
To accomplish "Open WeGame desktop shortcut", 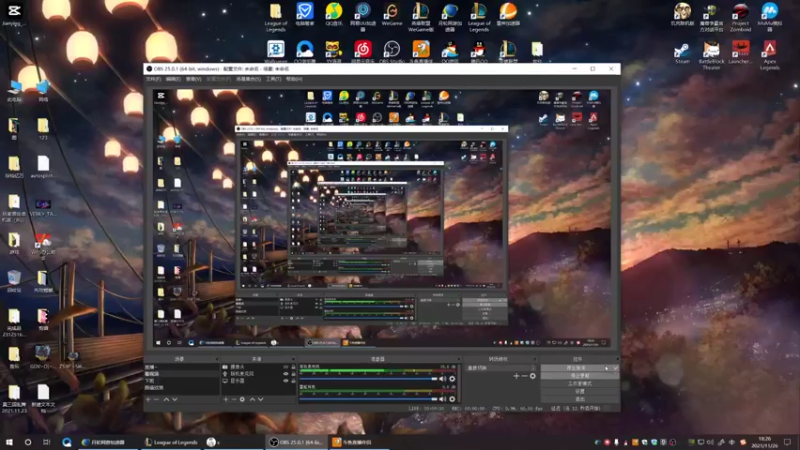I will [x=392, y=14].
